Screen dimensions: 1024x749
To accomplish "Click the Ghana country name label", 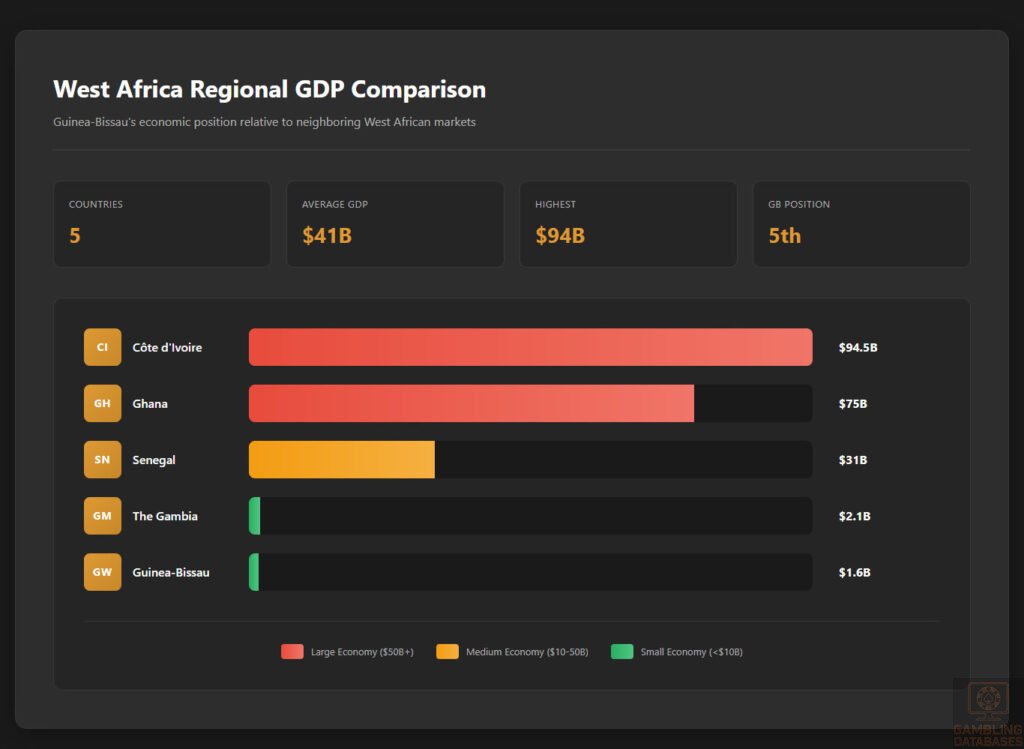I will pyautogui.click(x=150, y=403).
